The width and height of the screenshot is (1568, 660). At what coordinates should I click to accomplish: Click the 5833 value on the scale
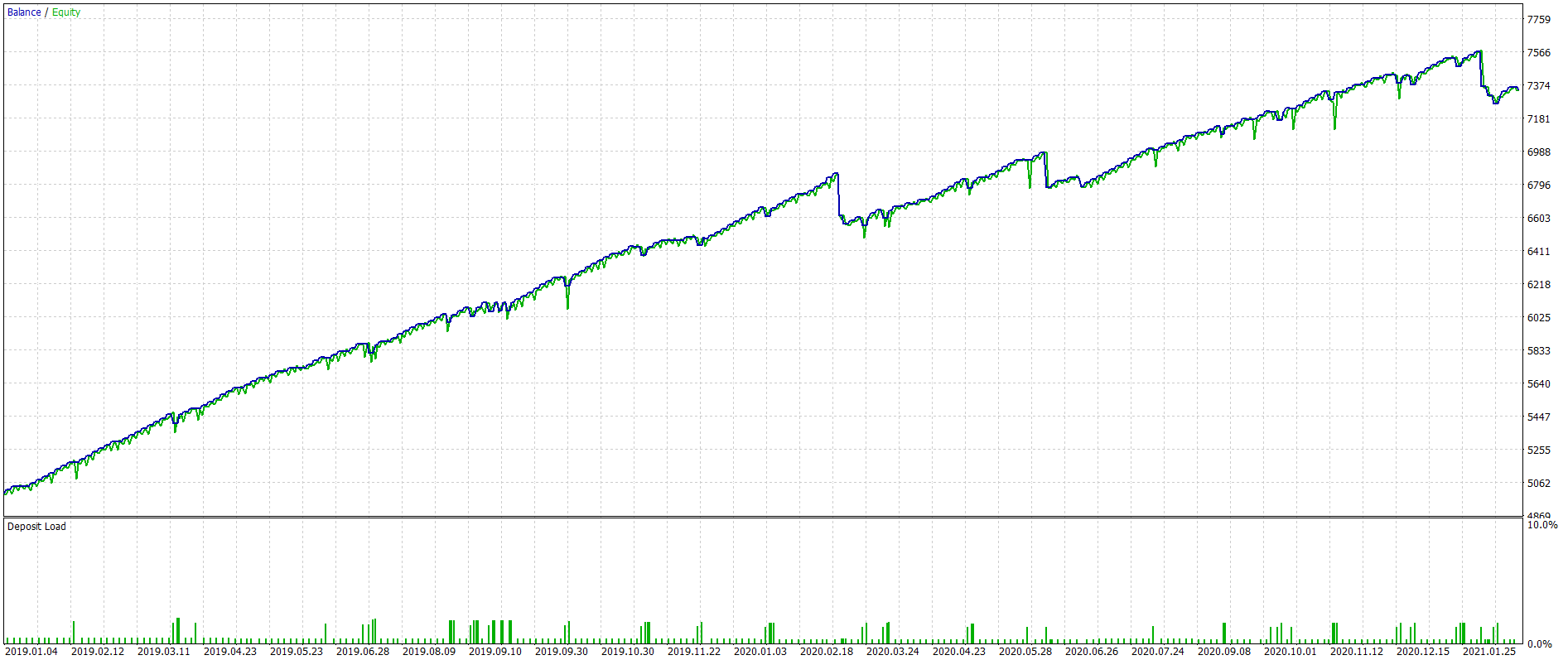click(1538, 351)
